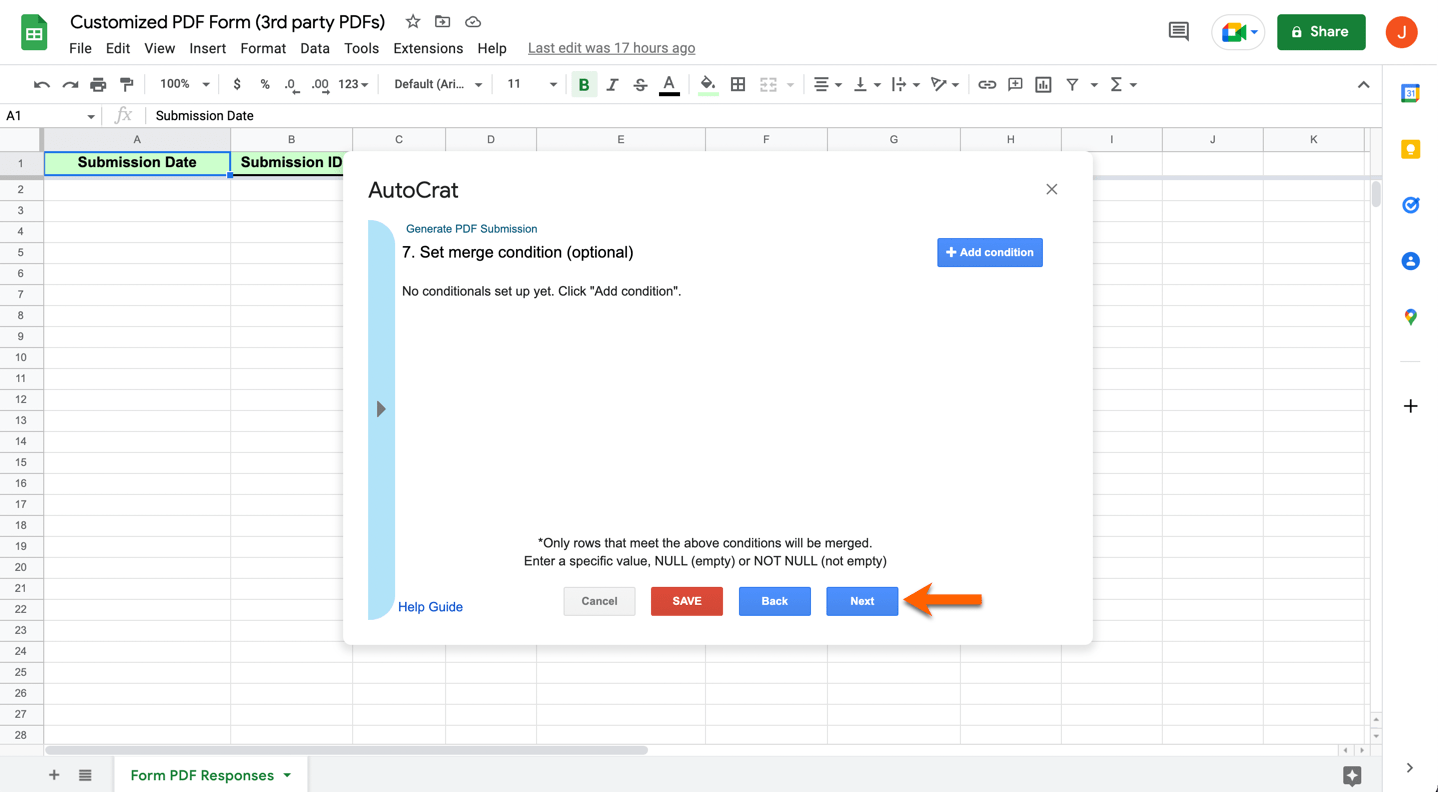
Task: Insert a chart from the toolbar
Action: [x=1043, y=85]
